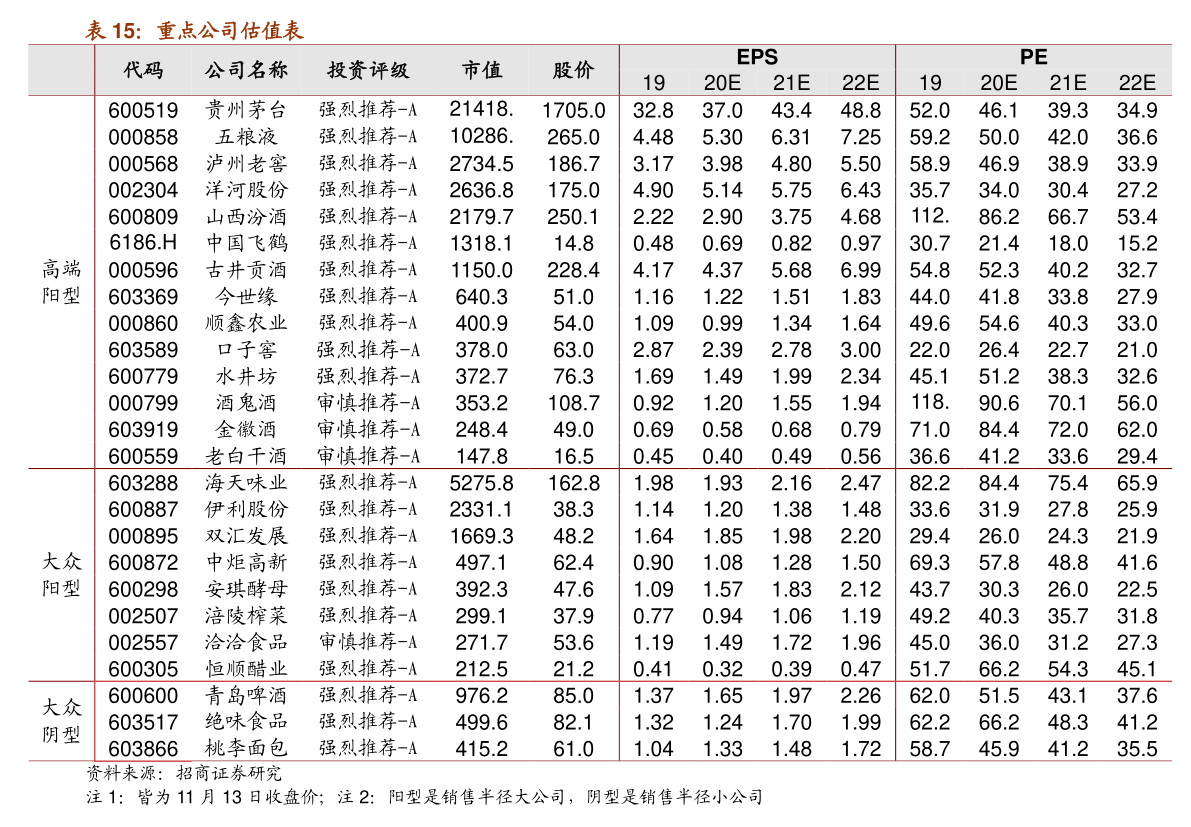Screen dimensions: 1191x827
Task: Click PE value 35.5 in last row
Action: coord(1137,748)
